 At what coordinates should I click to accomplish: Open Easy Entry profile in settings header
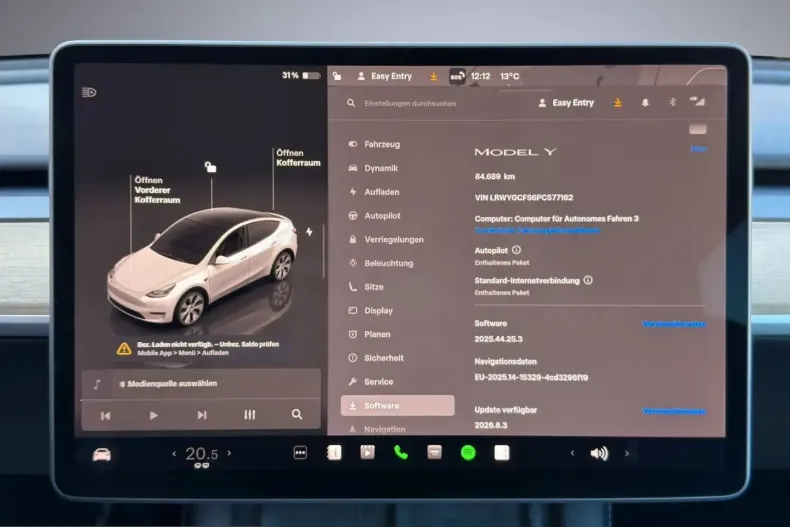[566, 103]
